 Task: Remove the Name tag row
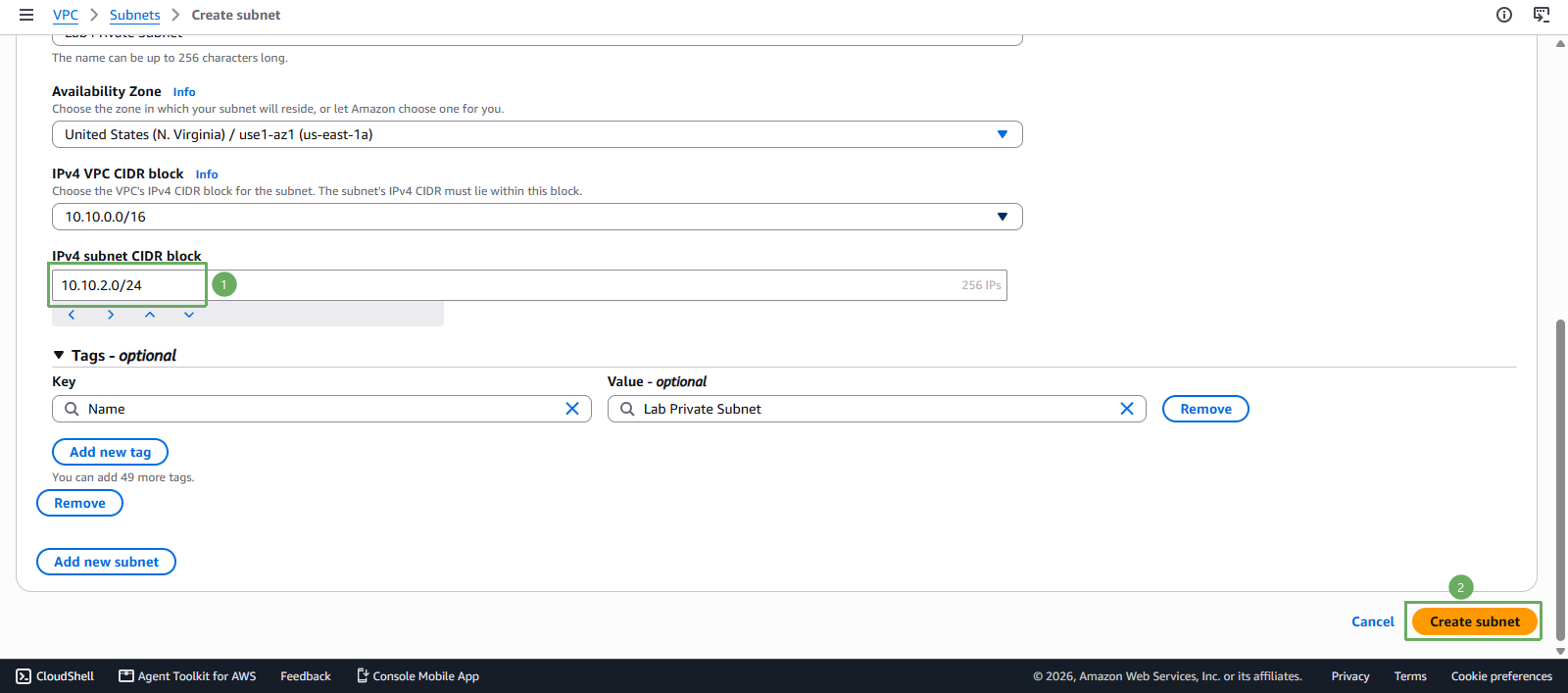1205,409
